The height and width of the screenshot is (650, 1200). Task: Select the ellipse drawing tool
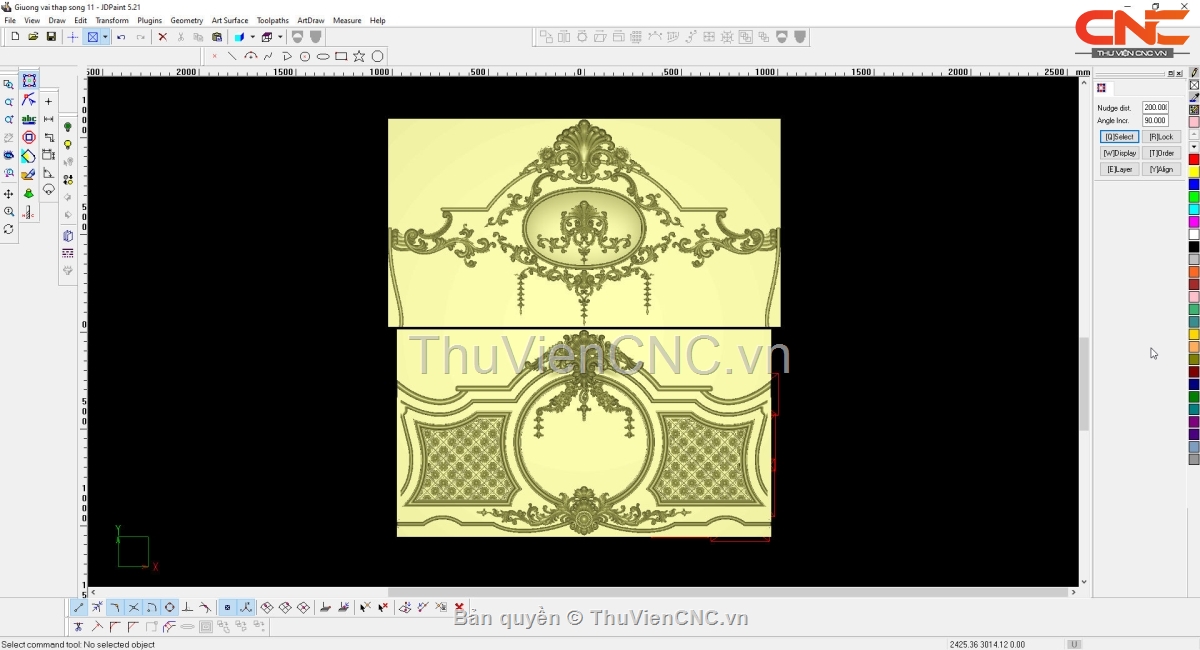coord(323,57)
